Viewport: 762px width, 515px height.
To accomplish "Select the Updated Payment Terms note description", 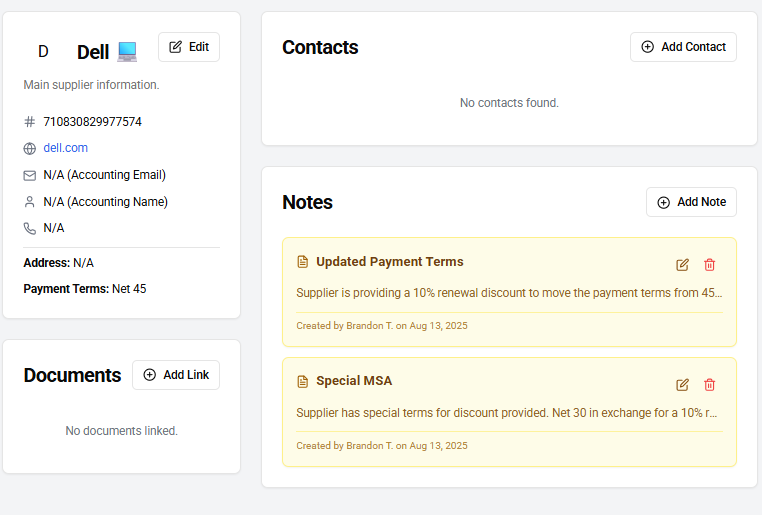I will click(x=509, y=293).
